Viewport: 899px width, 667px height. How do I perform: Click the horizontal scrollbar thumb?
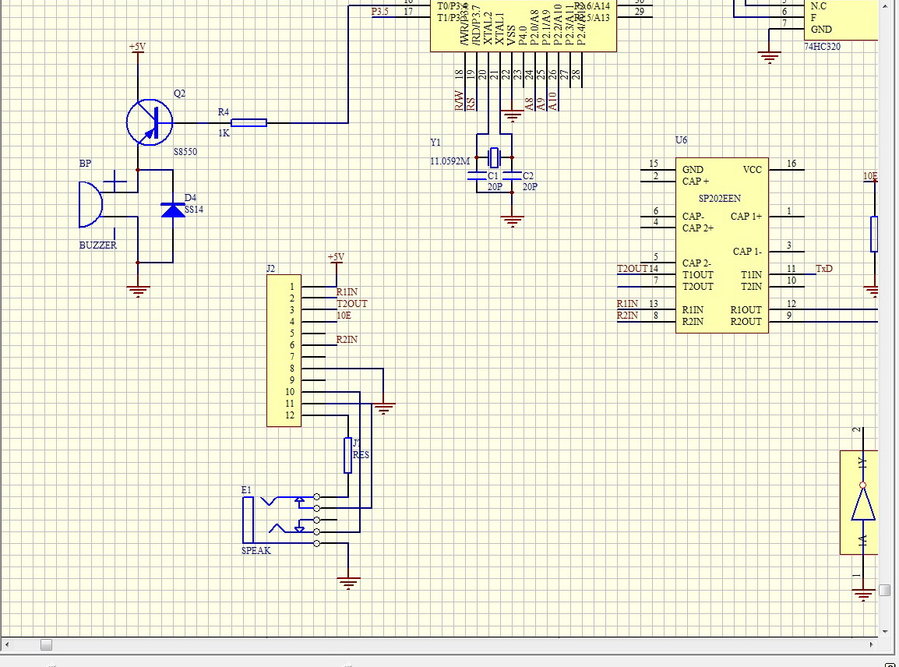45,644
